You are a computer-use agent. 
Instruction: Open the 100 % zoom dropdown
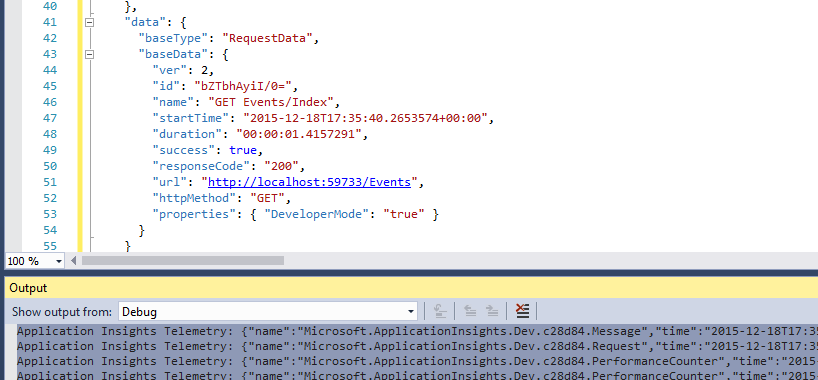pos(58,261)
